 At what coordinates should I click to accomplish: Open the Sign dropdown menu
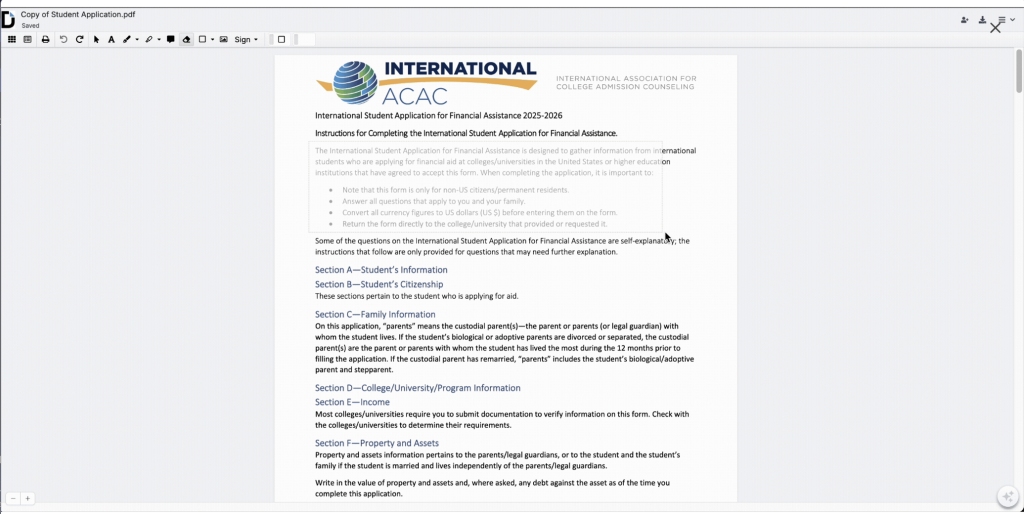(x=246, y=40)
